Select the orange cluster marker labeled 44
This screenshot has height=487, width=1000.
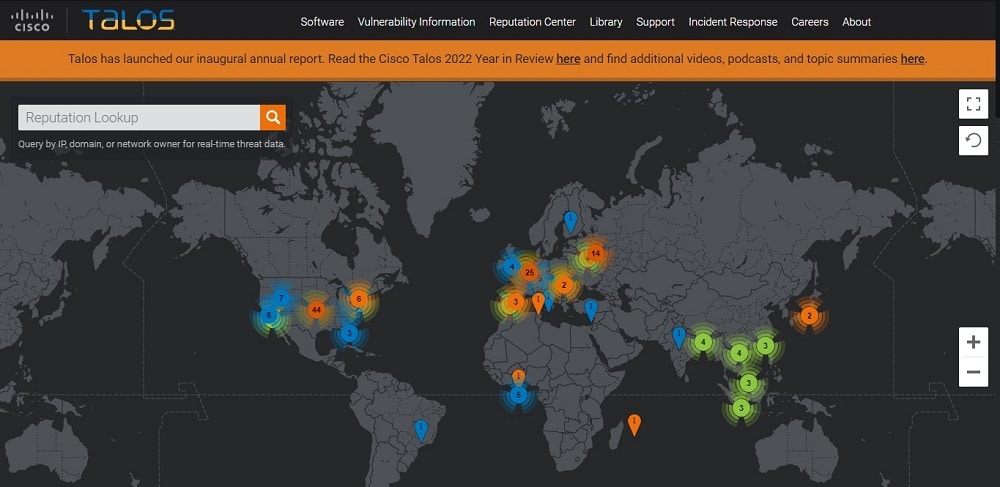pos(316,310)
